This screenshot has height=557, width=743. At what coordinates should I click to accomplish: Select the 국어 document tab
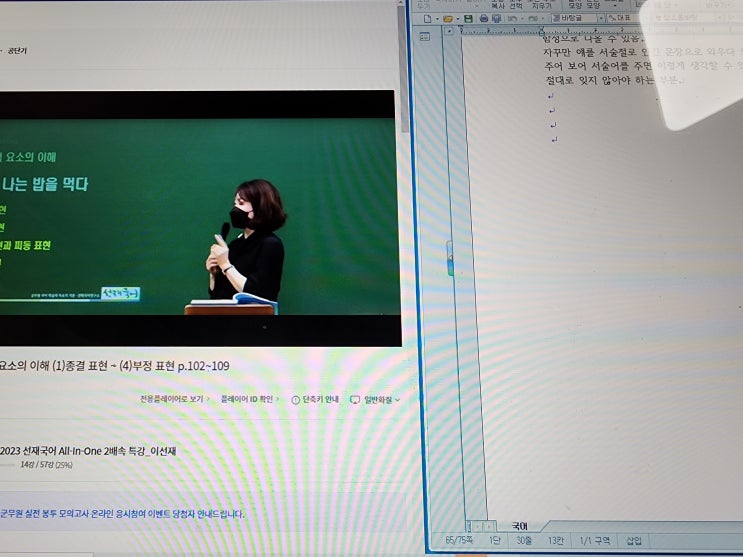coord(520,526)
